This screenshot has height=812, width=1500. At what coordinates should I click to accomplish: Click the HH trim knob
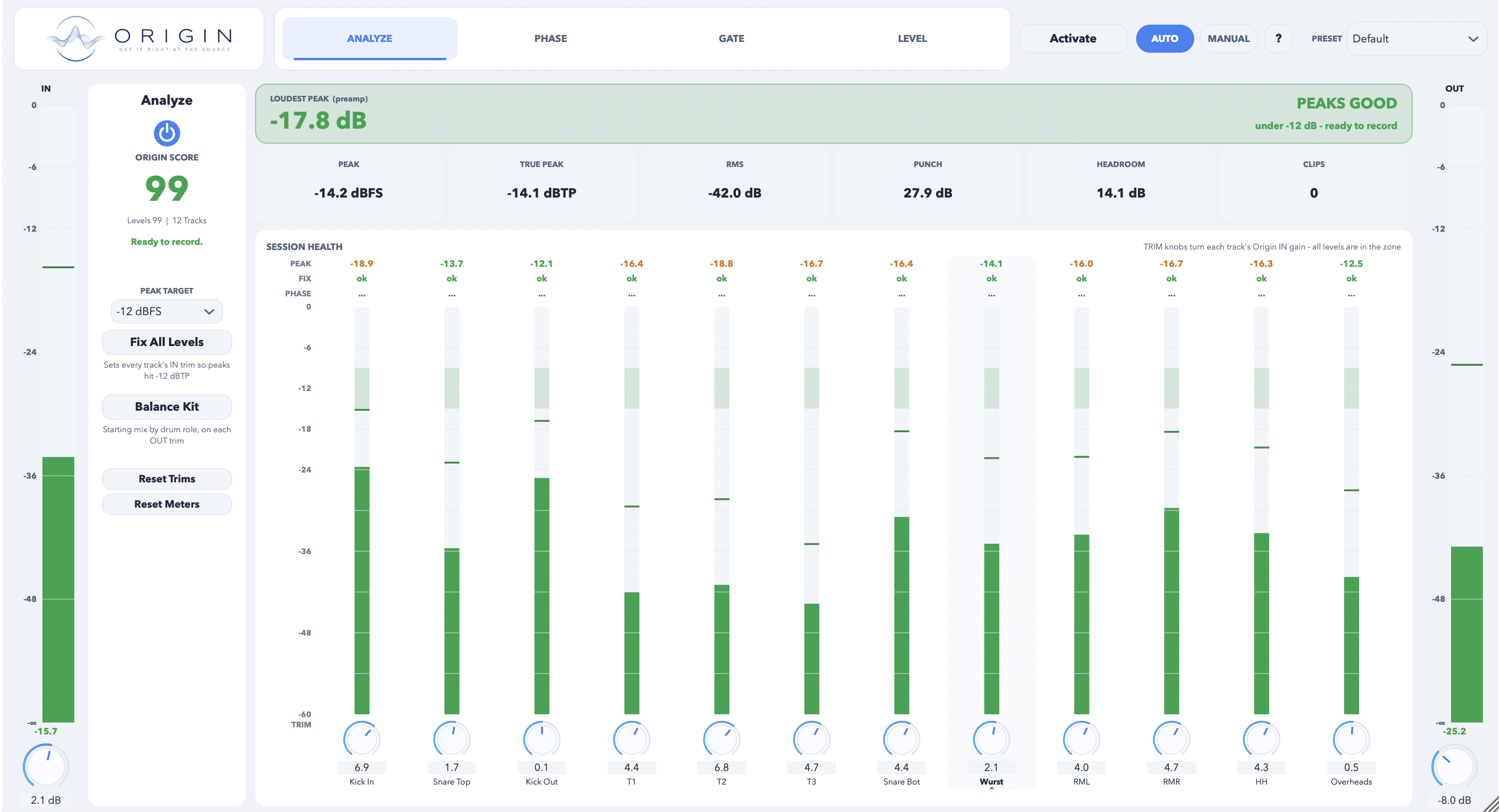tap(1262, 740)
